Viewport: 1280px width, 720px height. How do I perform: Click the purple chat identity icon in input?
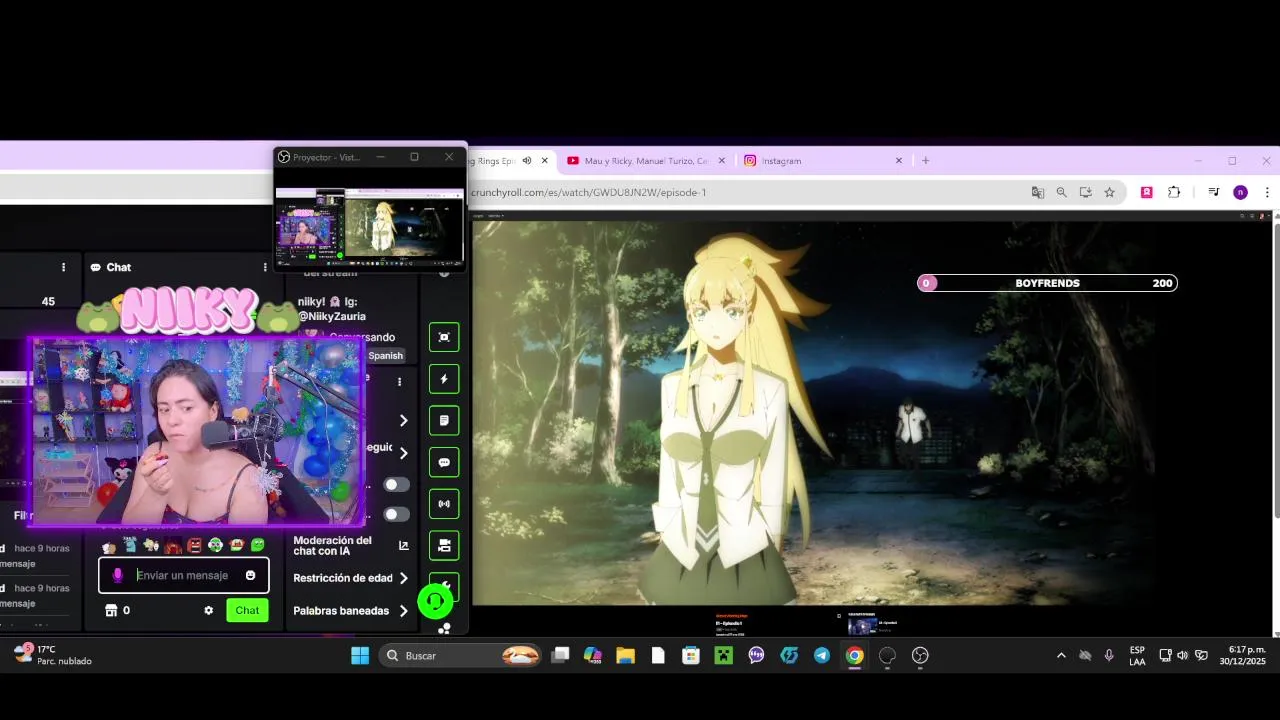[117, 575]
